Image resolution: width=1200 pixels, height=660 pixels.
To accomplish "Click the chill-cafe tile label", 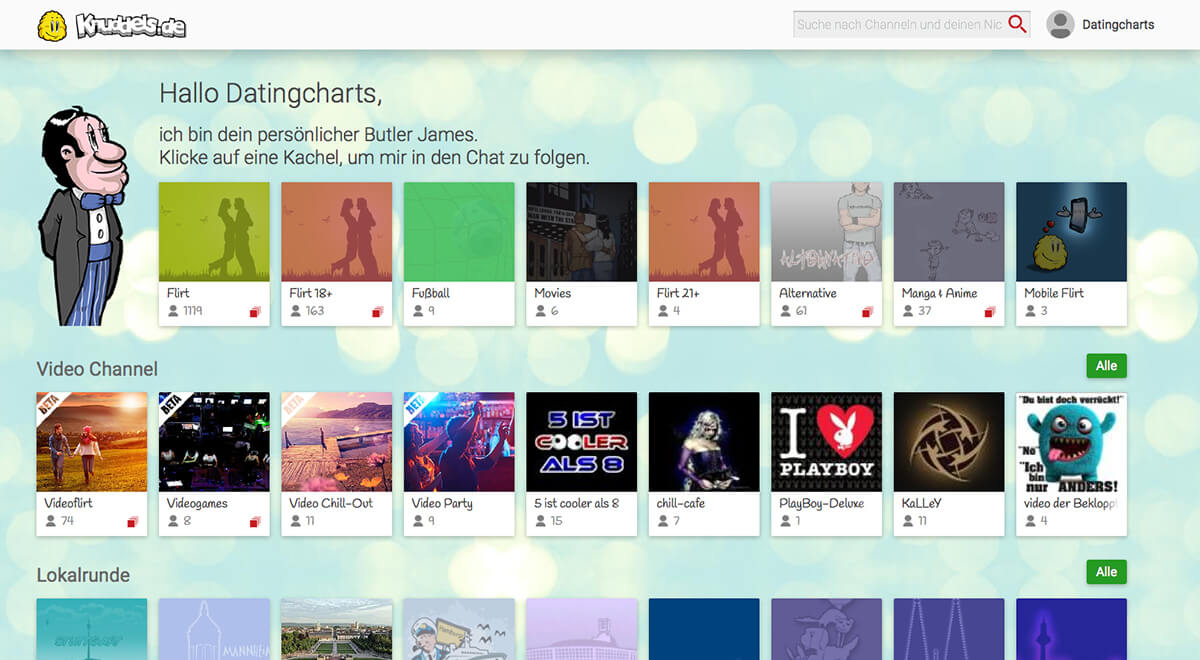I will [681, 503].
